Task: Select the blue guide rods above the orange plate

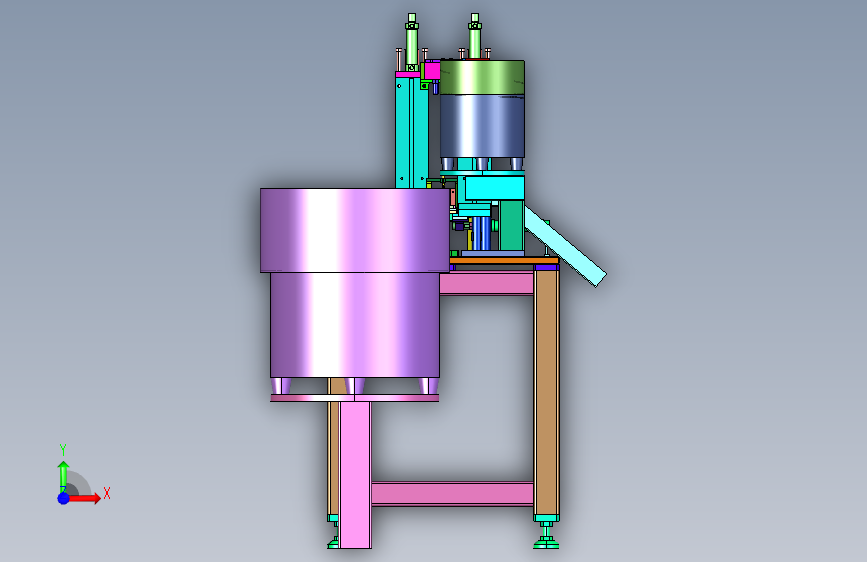Action: click(x=481, y=233)
